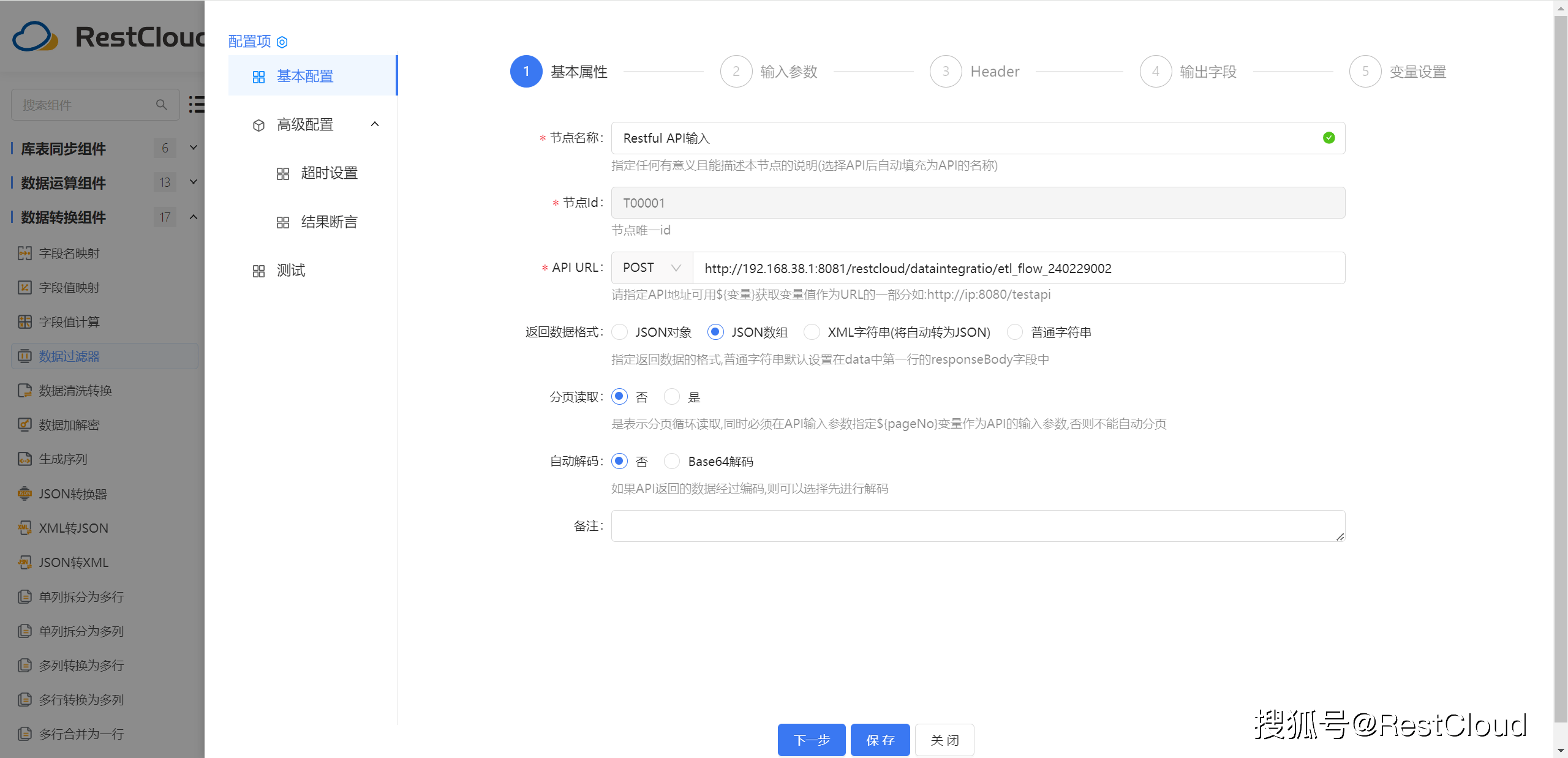The height and width of the screenshot is (758, 1568).
Task: Click the 数据清洗转换 component icon
Action: coord(24,391)
